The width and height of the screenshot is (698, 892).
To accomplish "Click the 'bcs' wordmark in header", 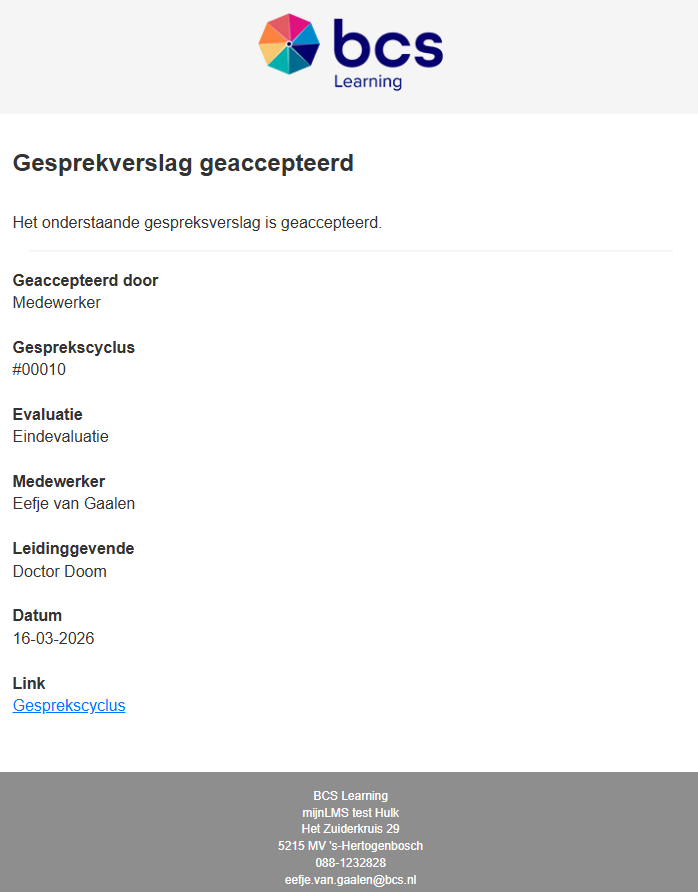I will 387,45.
